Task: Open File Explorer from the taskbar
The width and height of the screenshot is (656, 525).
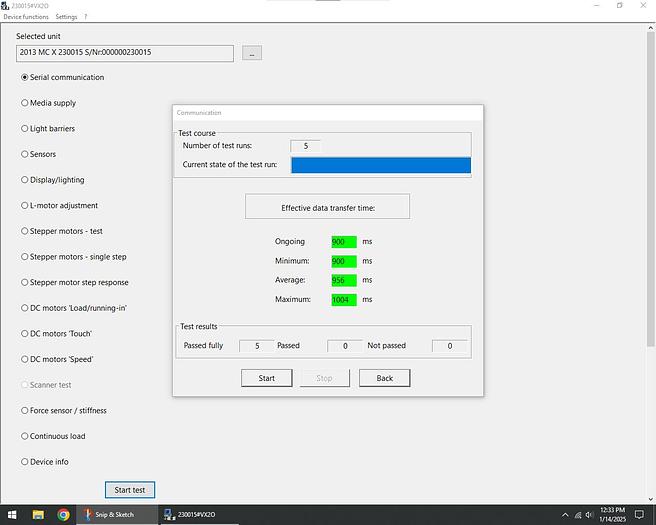Action: point(38,515)
